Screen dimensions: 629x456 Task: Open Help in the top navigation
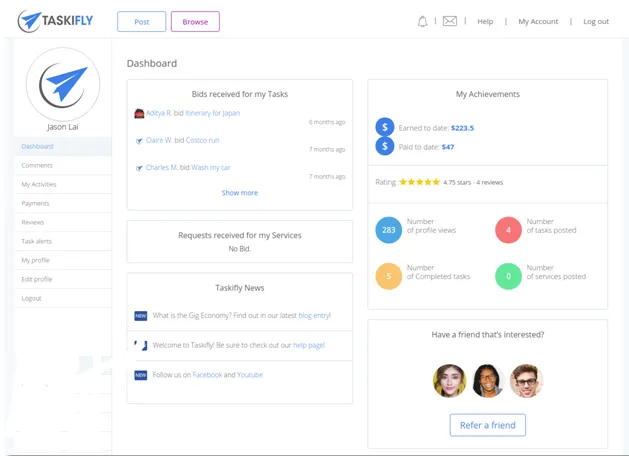tap(485, 21)
